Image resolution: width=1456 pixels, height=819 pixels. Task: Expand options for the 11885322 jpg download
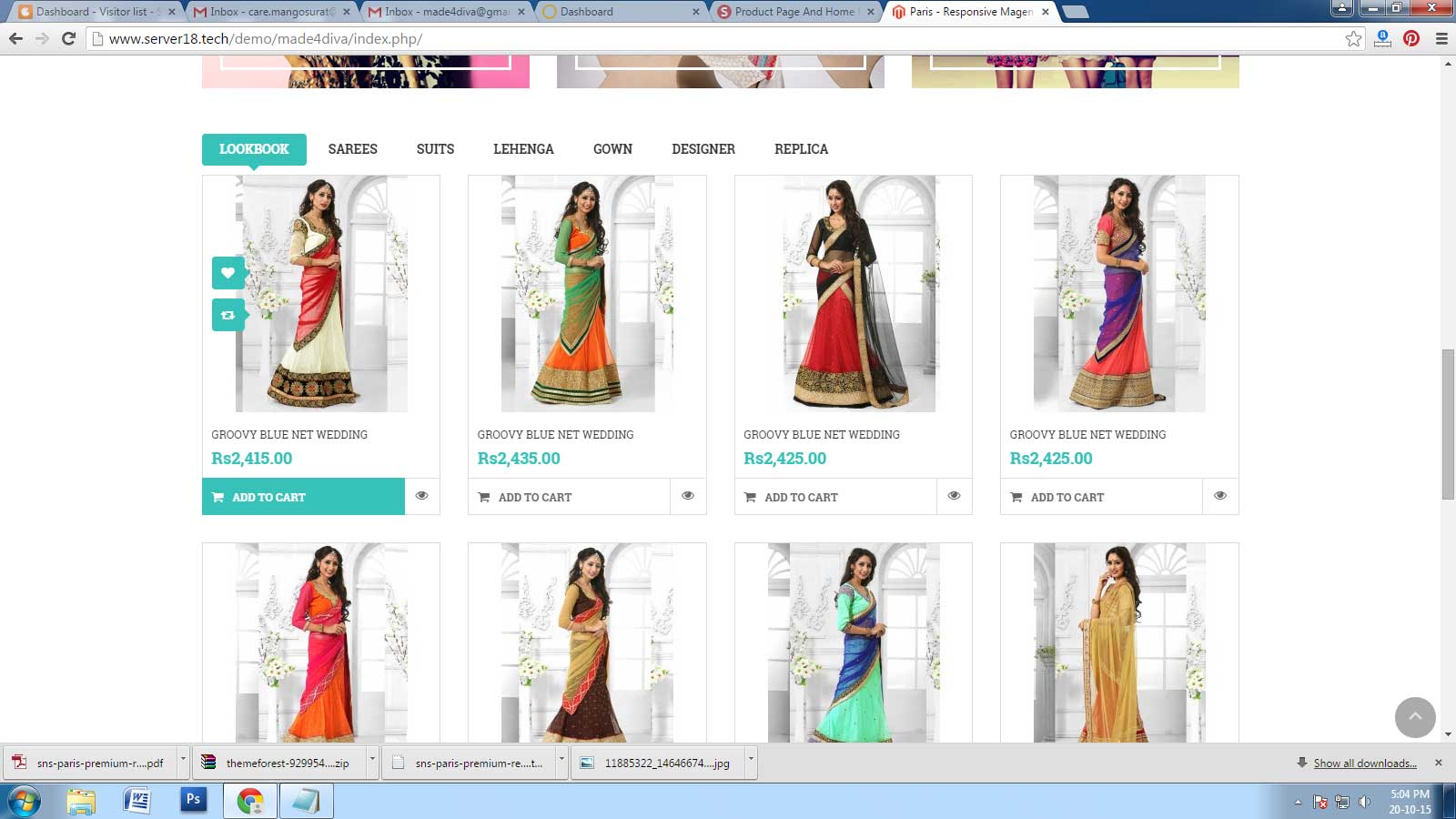coord(751,763)
